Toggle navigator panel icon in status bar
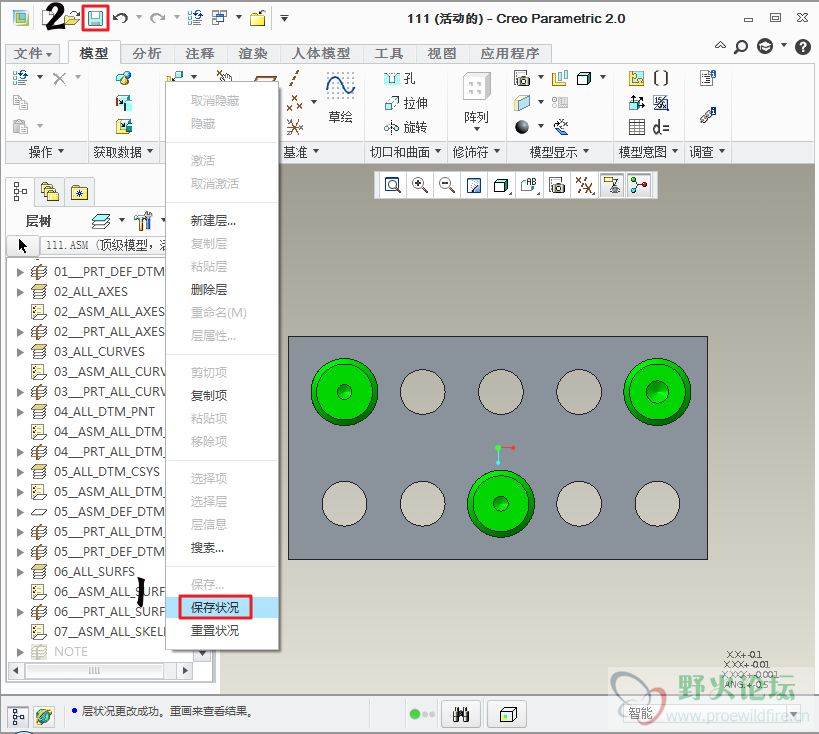The image size is (819, 734). pyautogui.click(x=18, y=716)
